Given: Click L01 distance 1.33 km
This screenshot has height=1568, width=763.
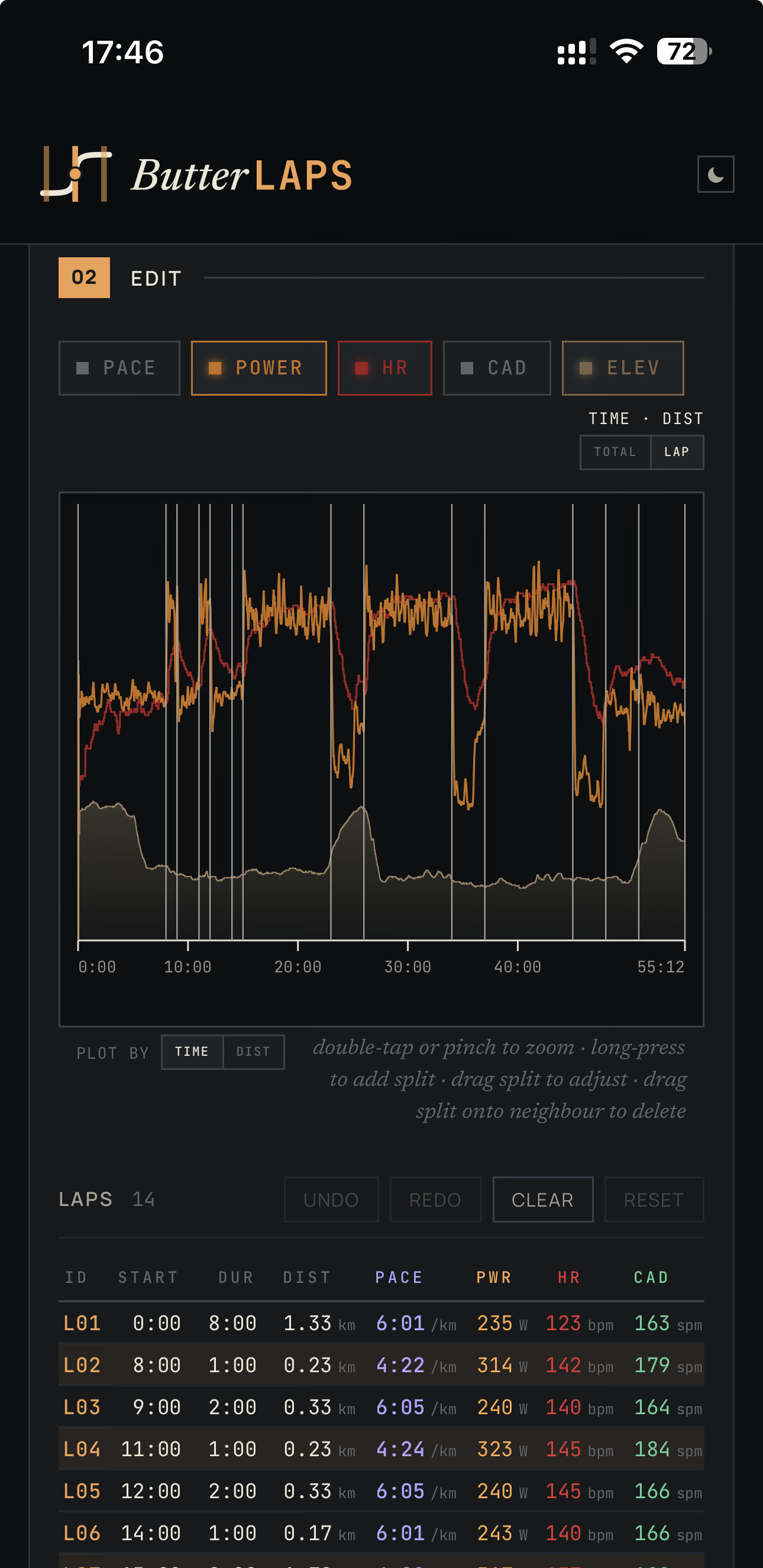Looking at the screenshot, I should (319, 1323).
